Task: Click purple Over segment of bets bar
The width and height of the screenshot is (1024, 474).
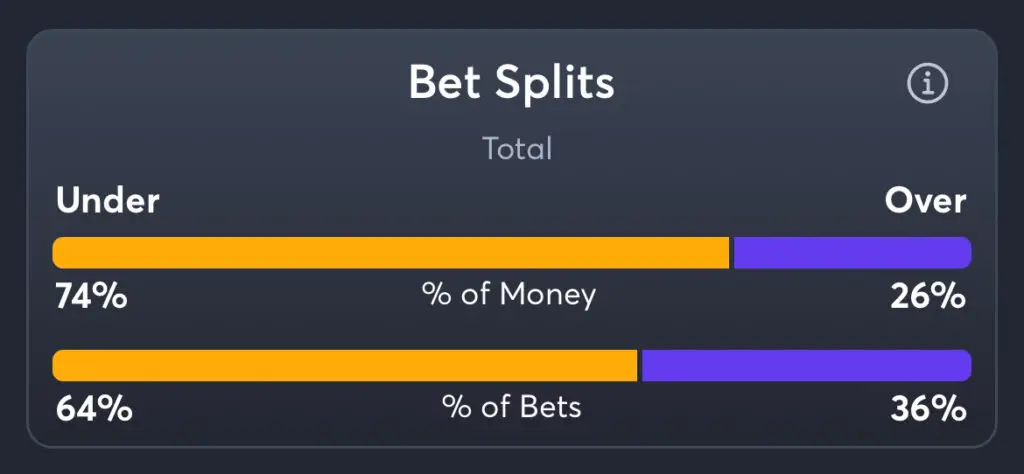Action: click(x=807, y=366)
